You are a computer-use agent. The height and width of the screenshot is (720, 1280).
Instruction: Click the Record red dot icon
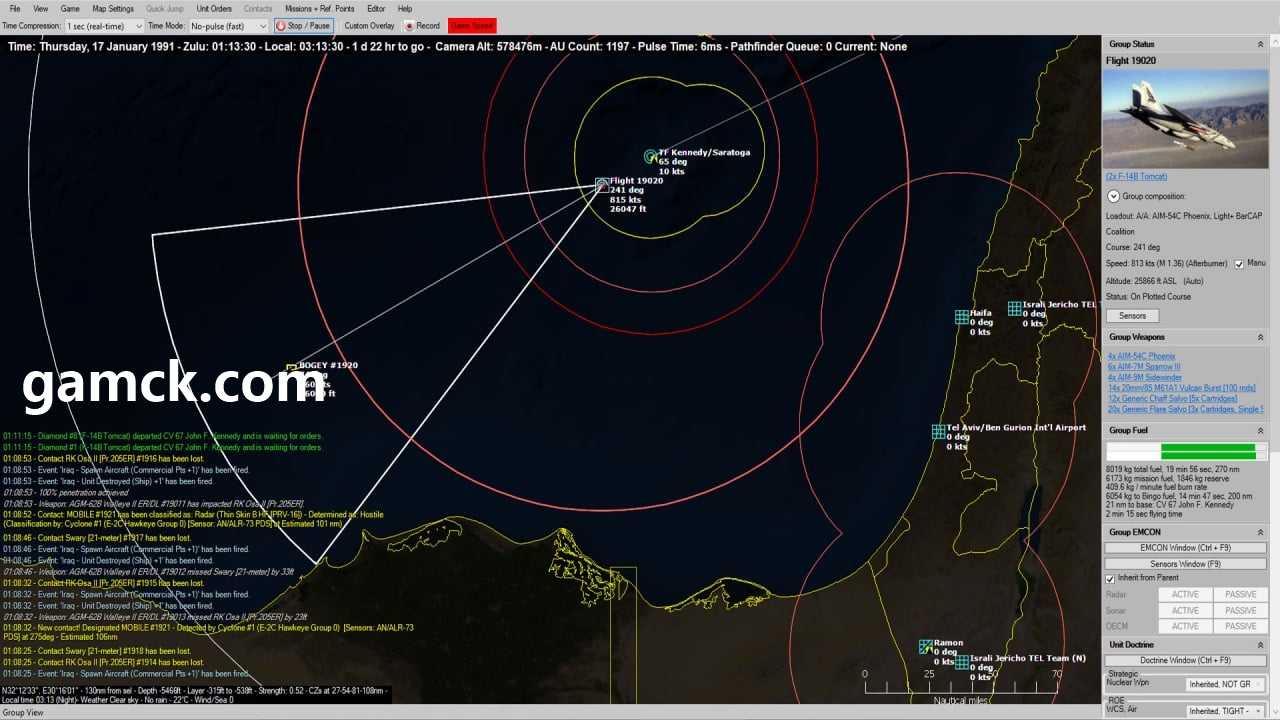coord(409,26)
